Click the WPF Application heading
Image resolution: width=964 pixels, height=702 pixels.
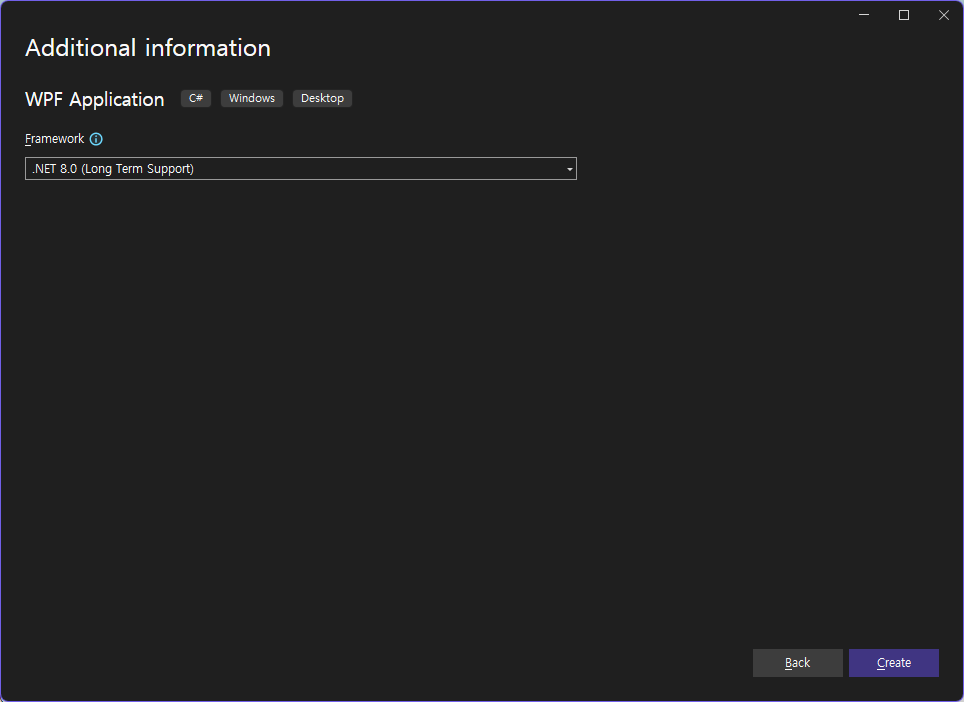[x=95, y=99]
